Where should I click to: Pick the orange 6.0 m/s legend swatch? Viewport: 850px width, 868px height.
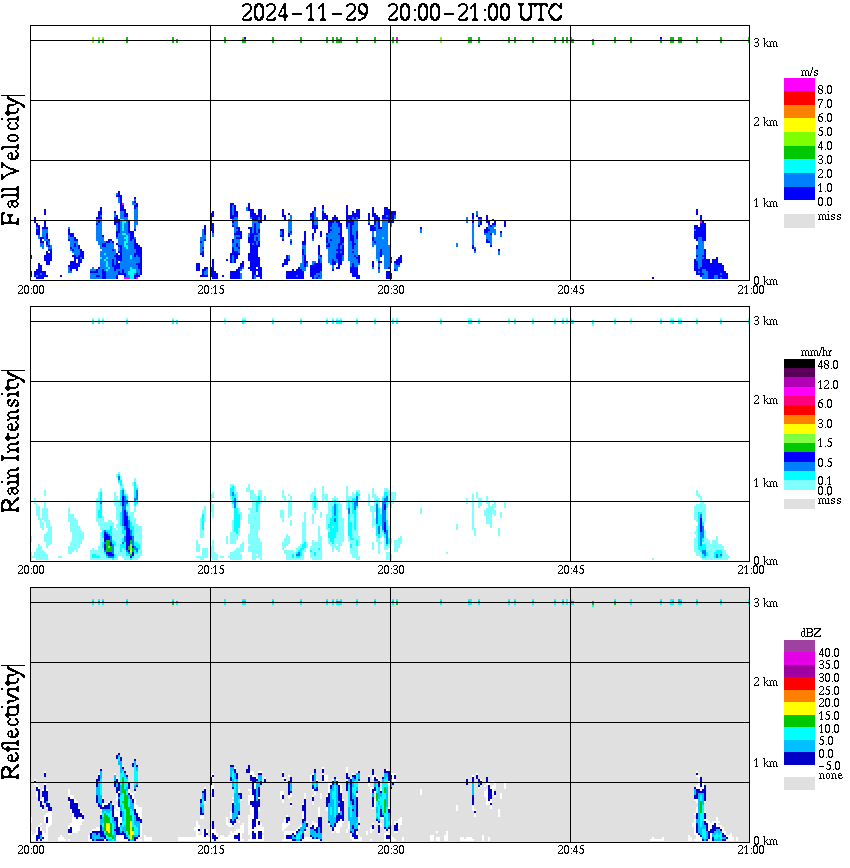(799, 113)
